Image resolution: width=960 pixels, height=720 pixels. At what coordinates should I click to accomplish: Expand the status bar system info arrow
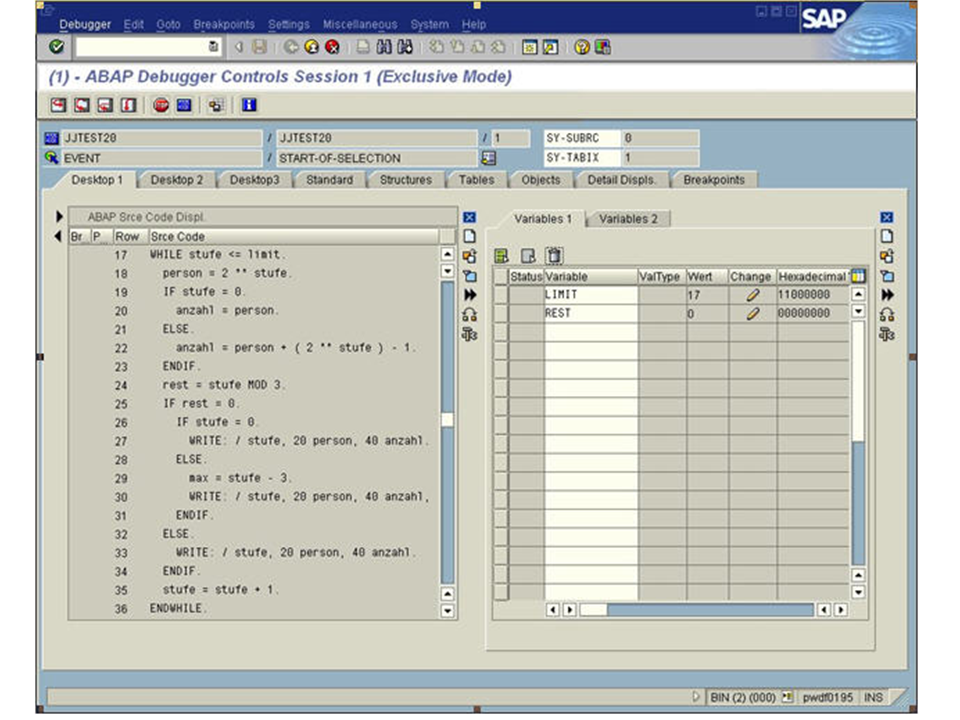pyautogui.click(x=697, y=696)
